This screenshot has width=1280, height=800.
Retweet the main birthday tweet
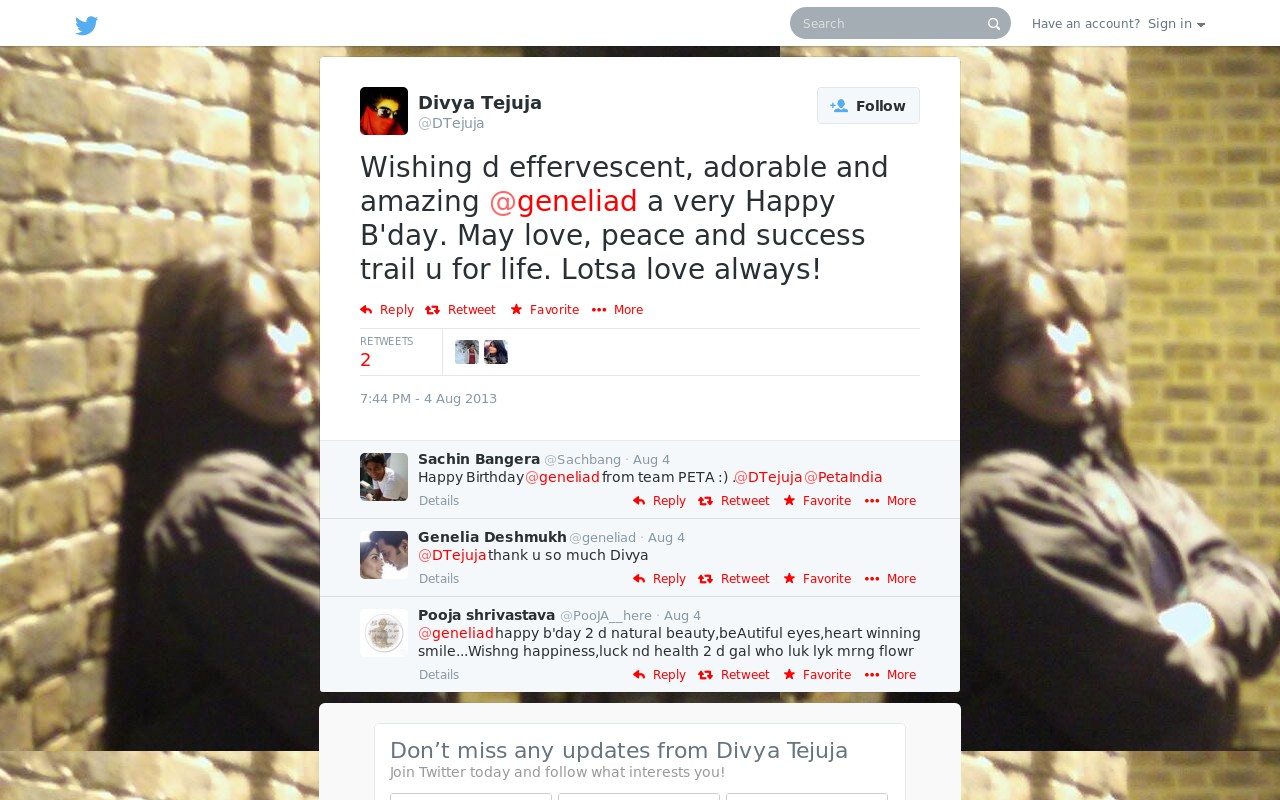click(460, 310)
